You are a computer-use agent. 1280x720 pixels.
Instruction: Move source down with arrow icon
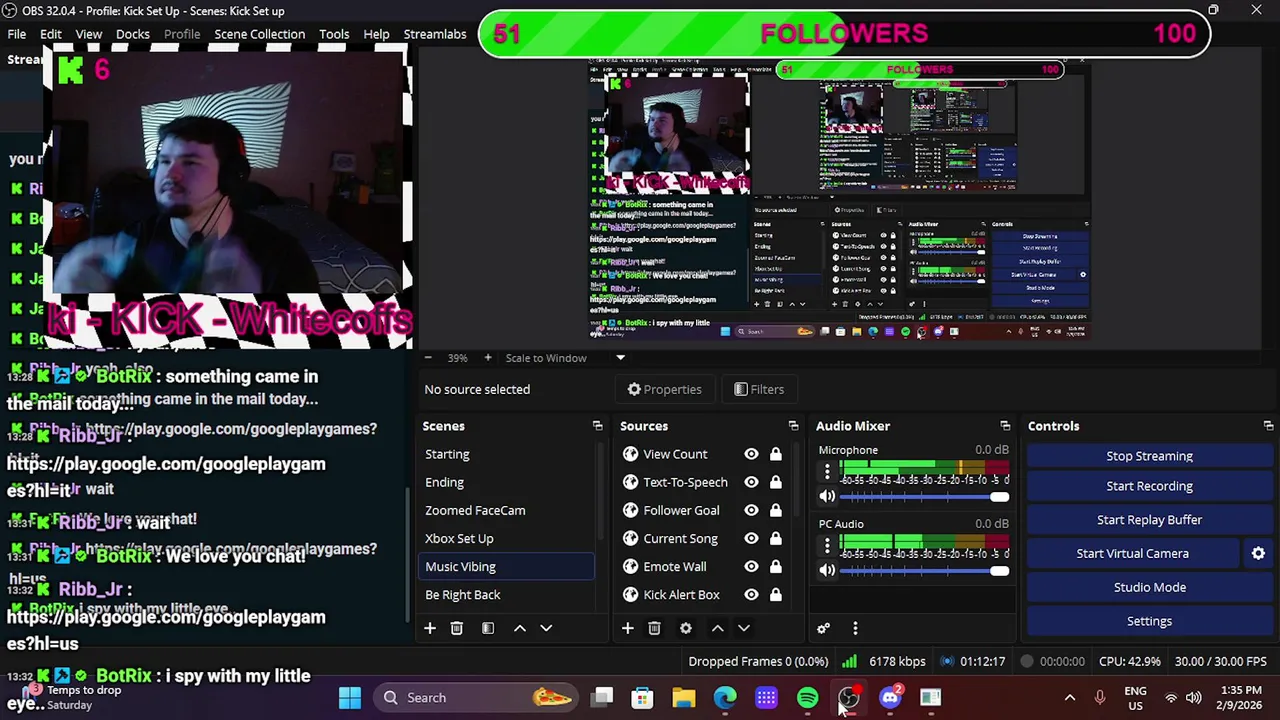[744, 628]
